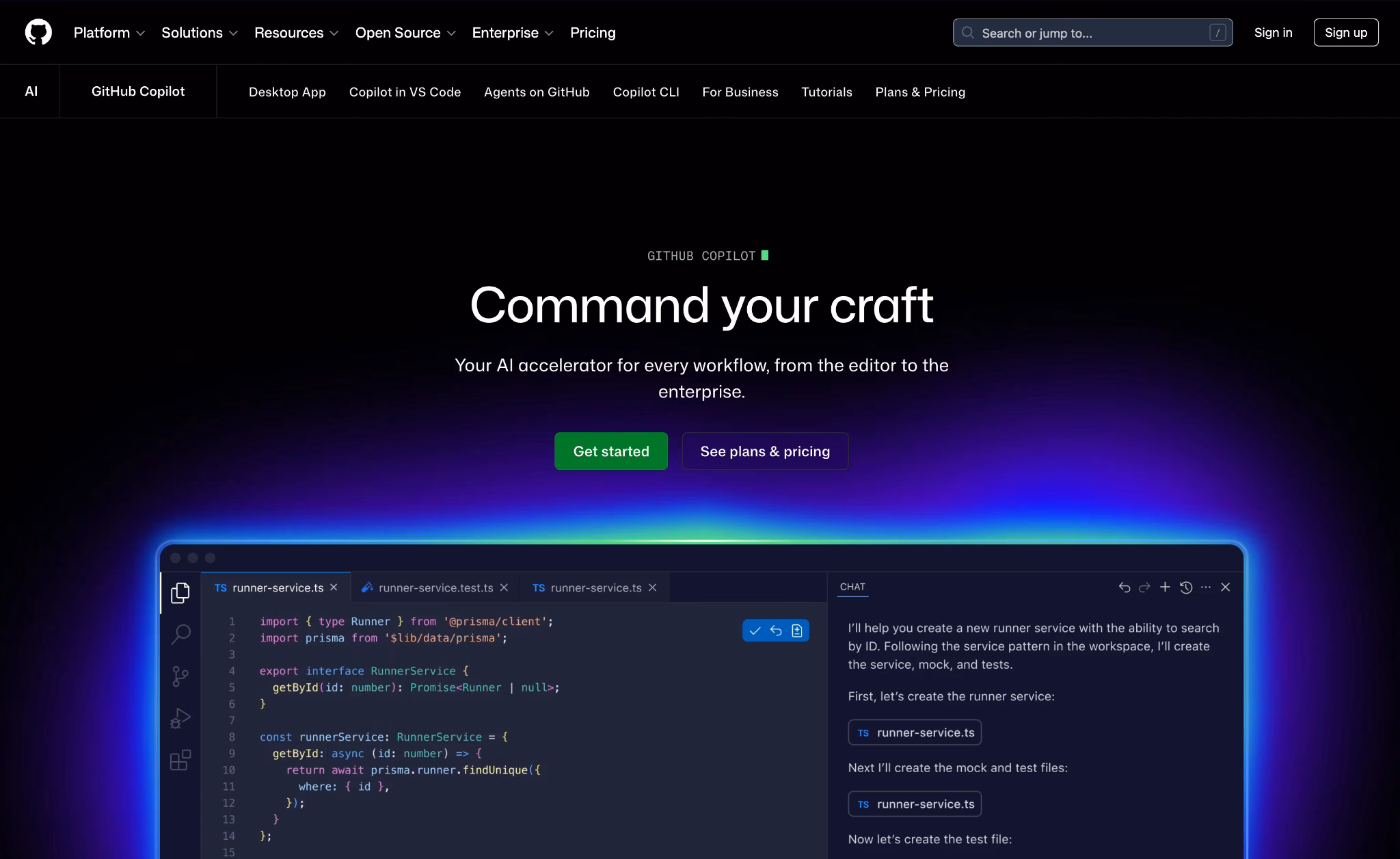The height and width of the screenshot is (859, 1400).
Task: Open GitHub Copilot subnav heading
Action: click(138, 92)
